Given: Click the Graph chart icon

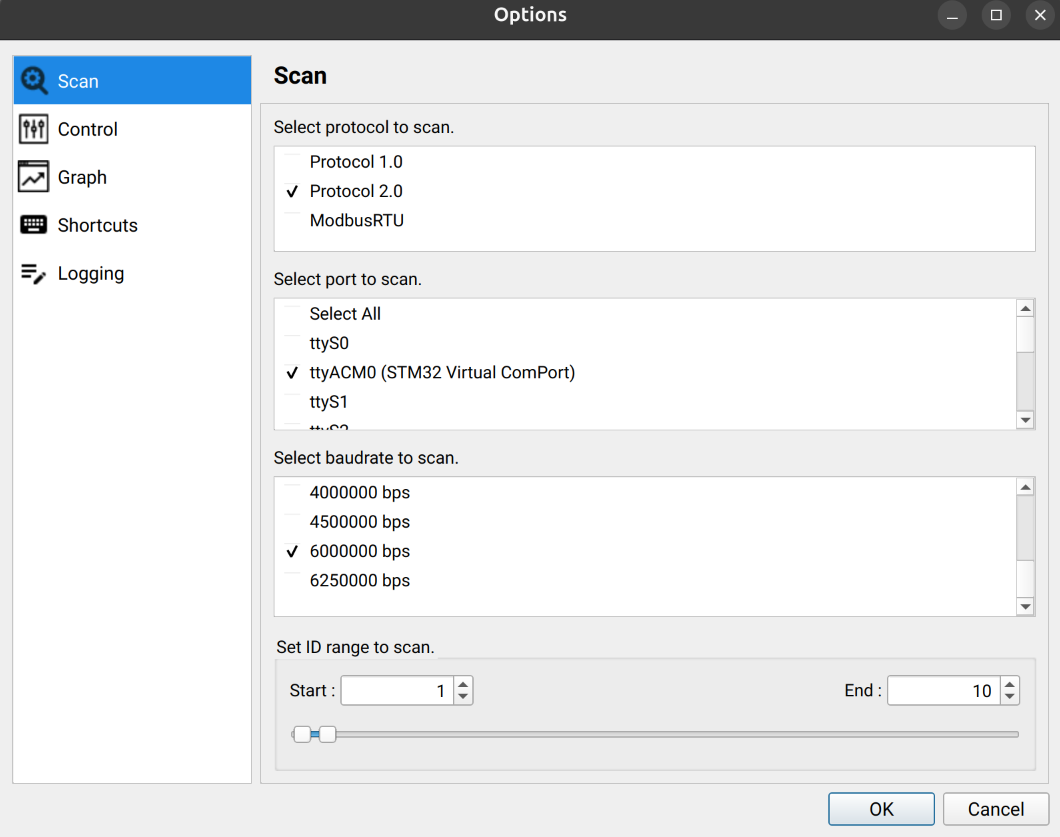Looking at the screenshot, I should coord(34,177).
